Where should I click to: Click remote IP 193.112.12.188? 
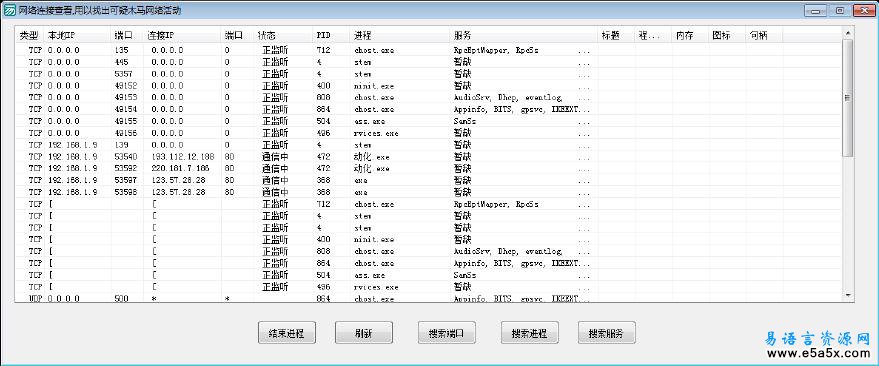(183, 156)
